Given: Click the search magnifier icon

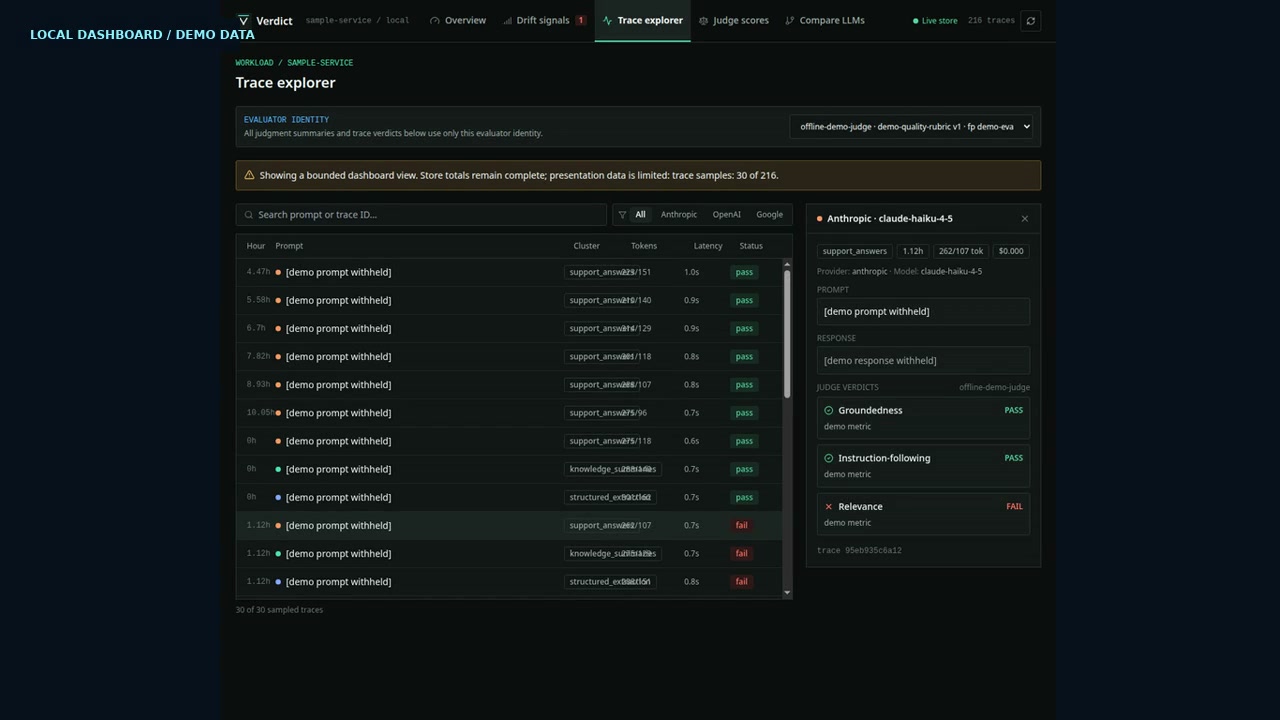Looking at the screenshot, I should pos(249,215).
